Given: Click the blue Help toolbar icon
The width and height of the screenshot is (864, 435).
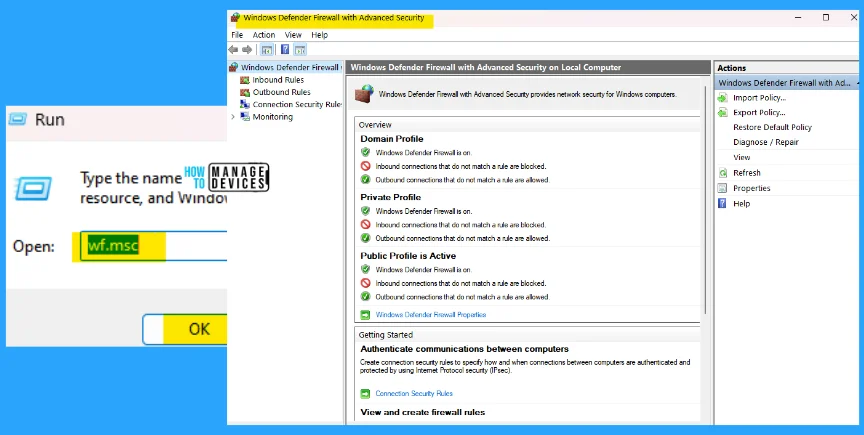Looking at the screenshot, I should pos(285,50).
